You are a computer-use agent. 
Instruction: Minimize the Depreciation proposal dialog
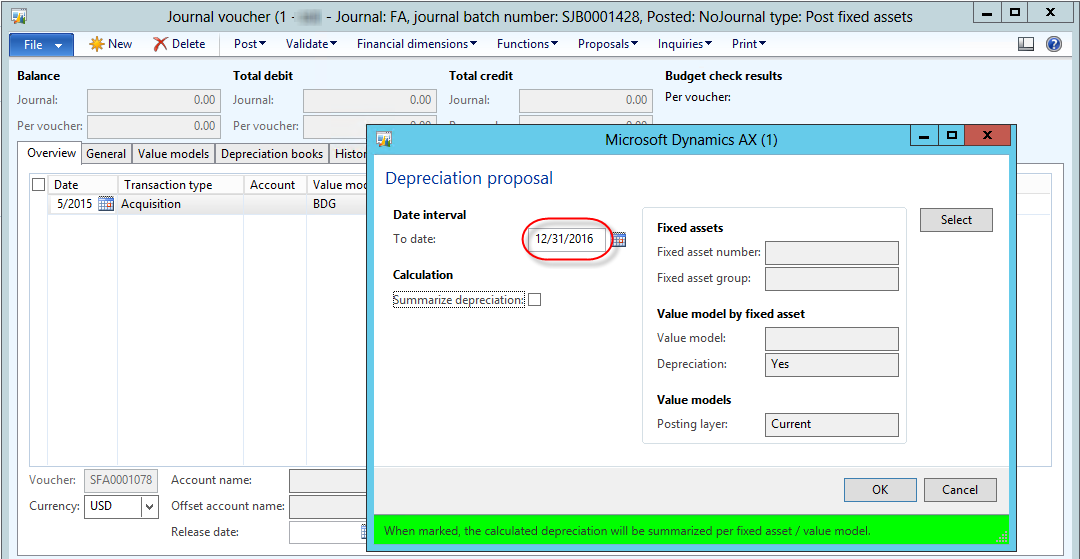[x=924, y=136]
